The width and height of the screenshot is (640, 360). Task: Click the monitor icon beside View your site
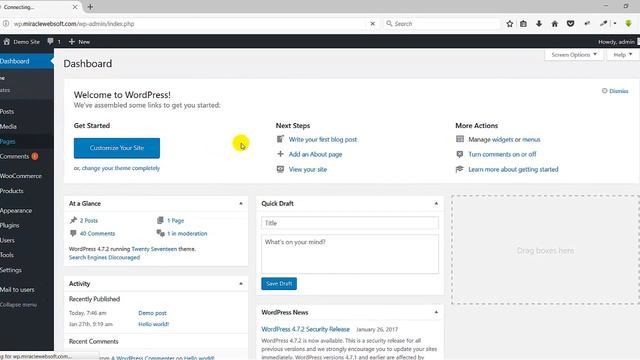[x=280, y=169]
